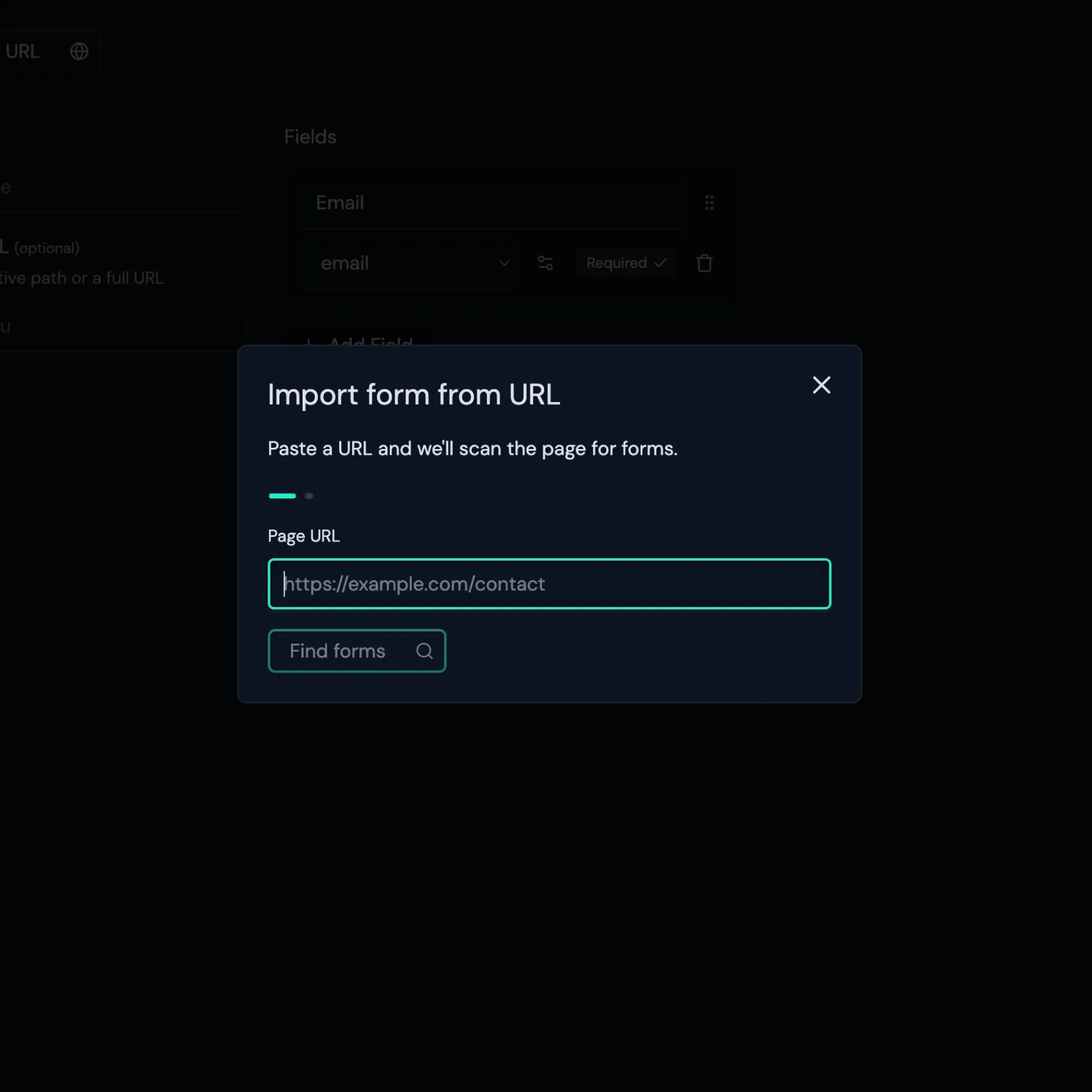Edit the Email field name input

coord(493,203)
